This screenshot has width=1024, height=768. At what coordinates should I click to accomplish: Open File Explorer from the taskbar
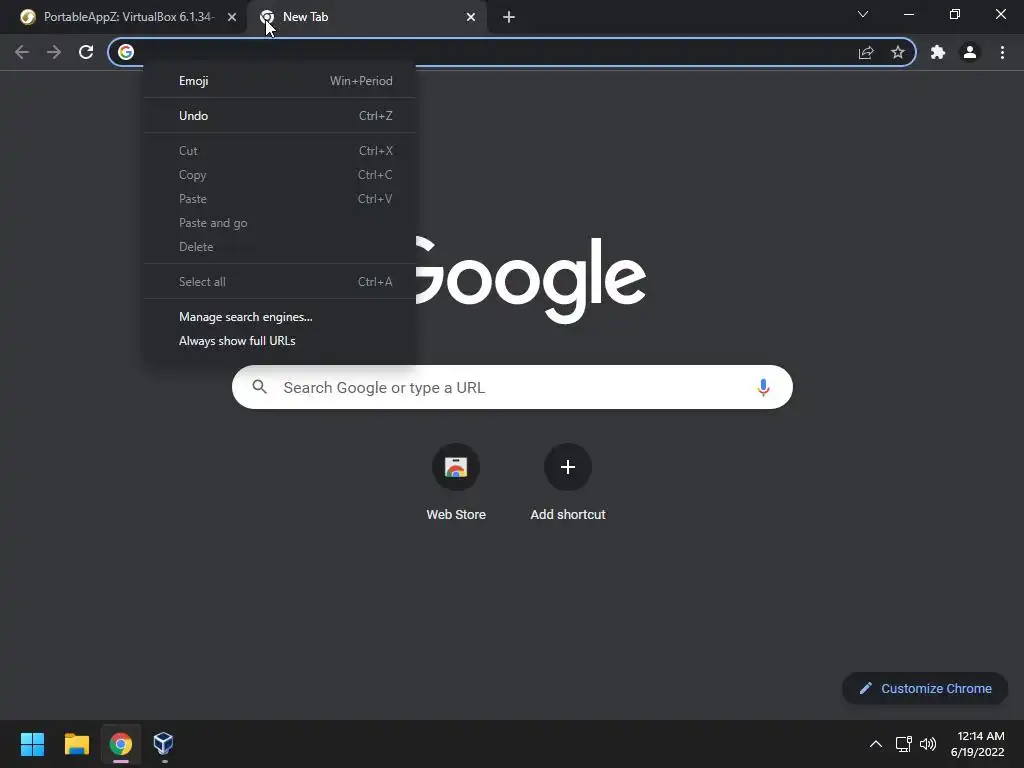[x=77, y=744]
